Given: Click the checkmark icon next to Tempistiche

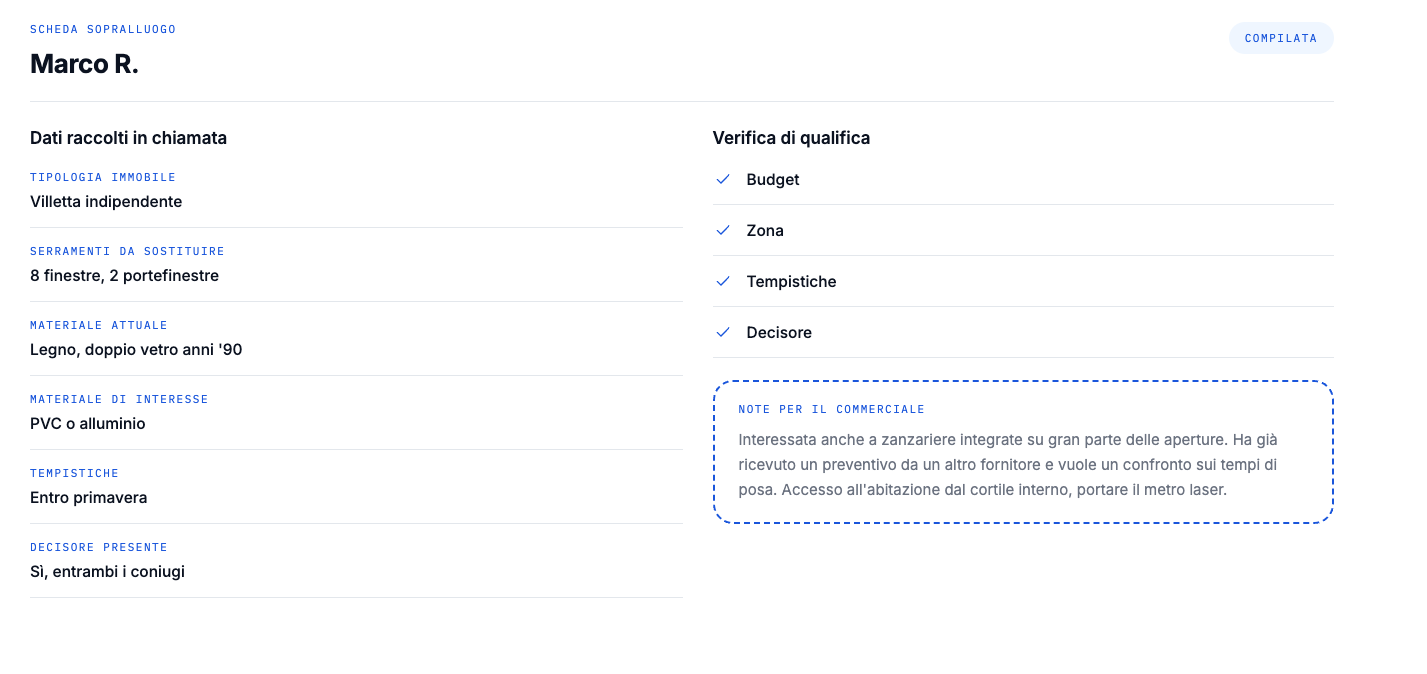Looking at the screenshot, I should (723, 281).
